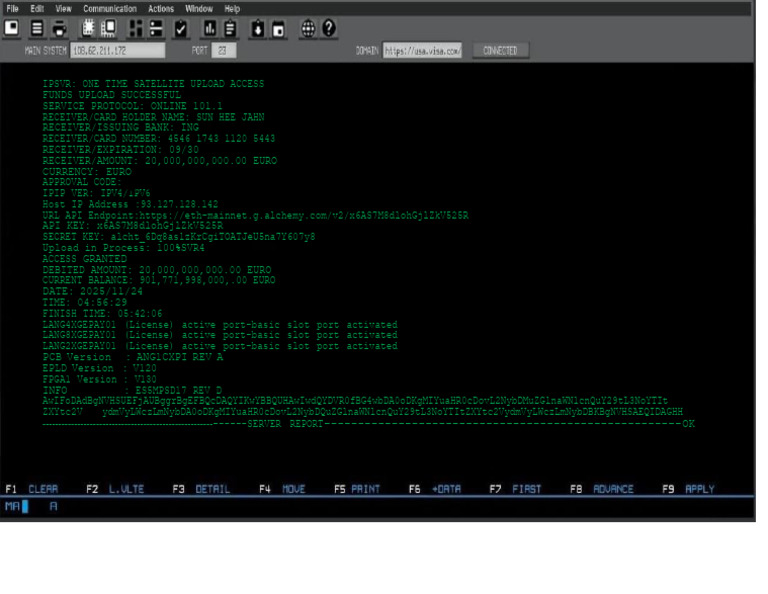Click the Upload in Process line

123,248
